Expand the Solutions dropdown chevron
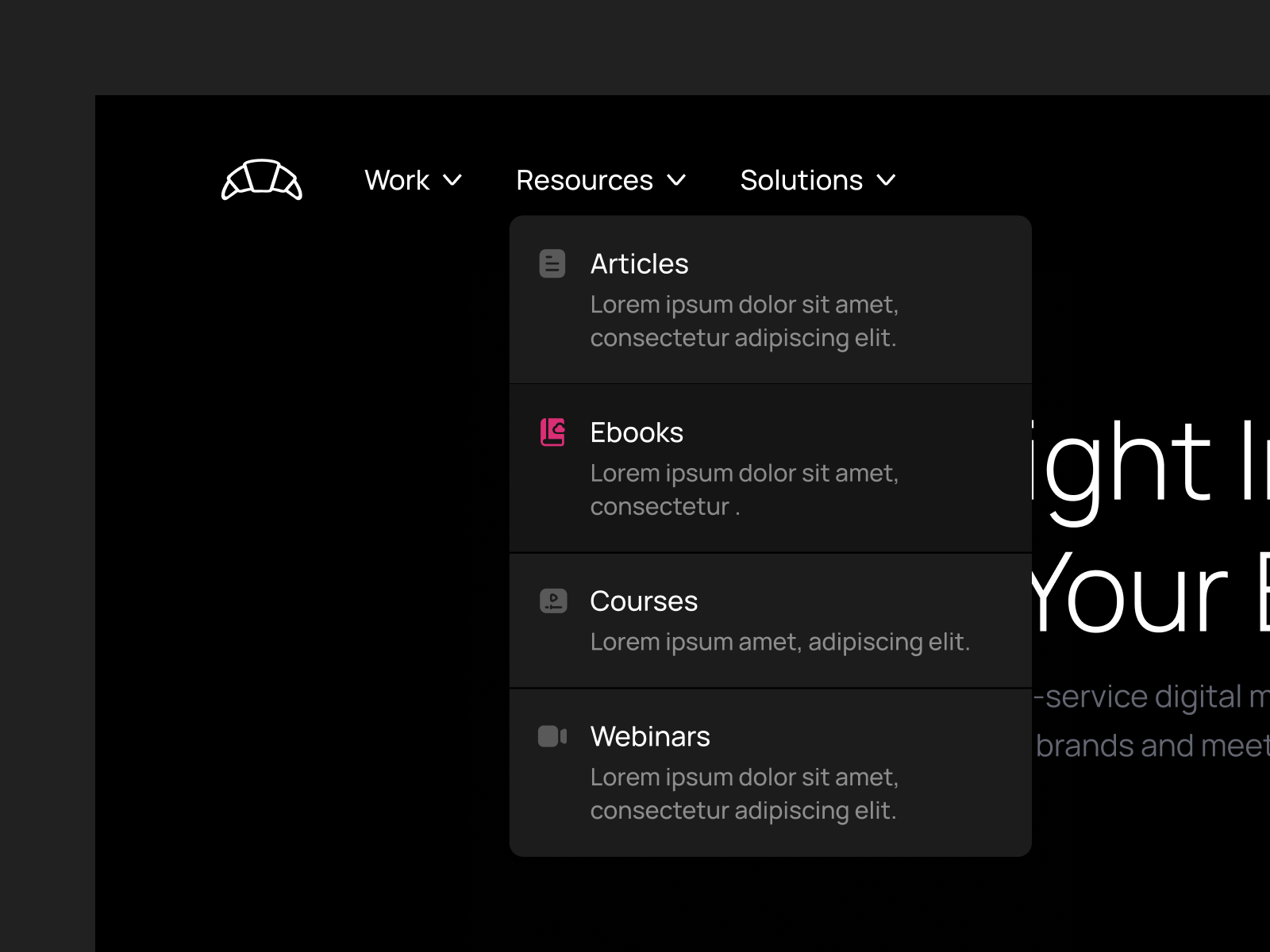The height and width of the screenshot is (952, 1270). pos(886,181)
